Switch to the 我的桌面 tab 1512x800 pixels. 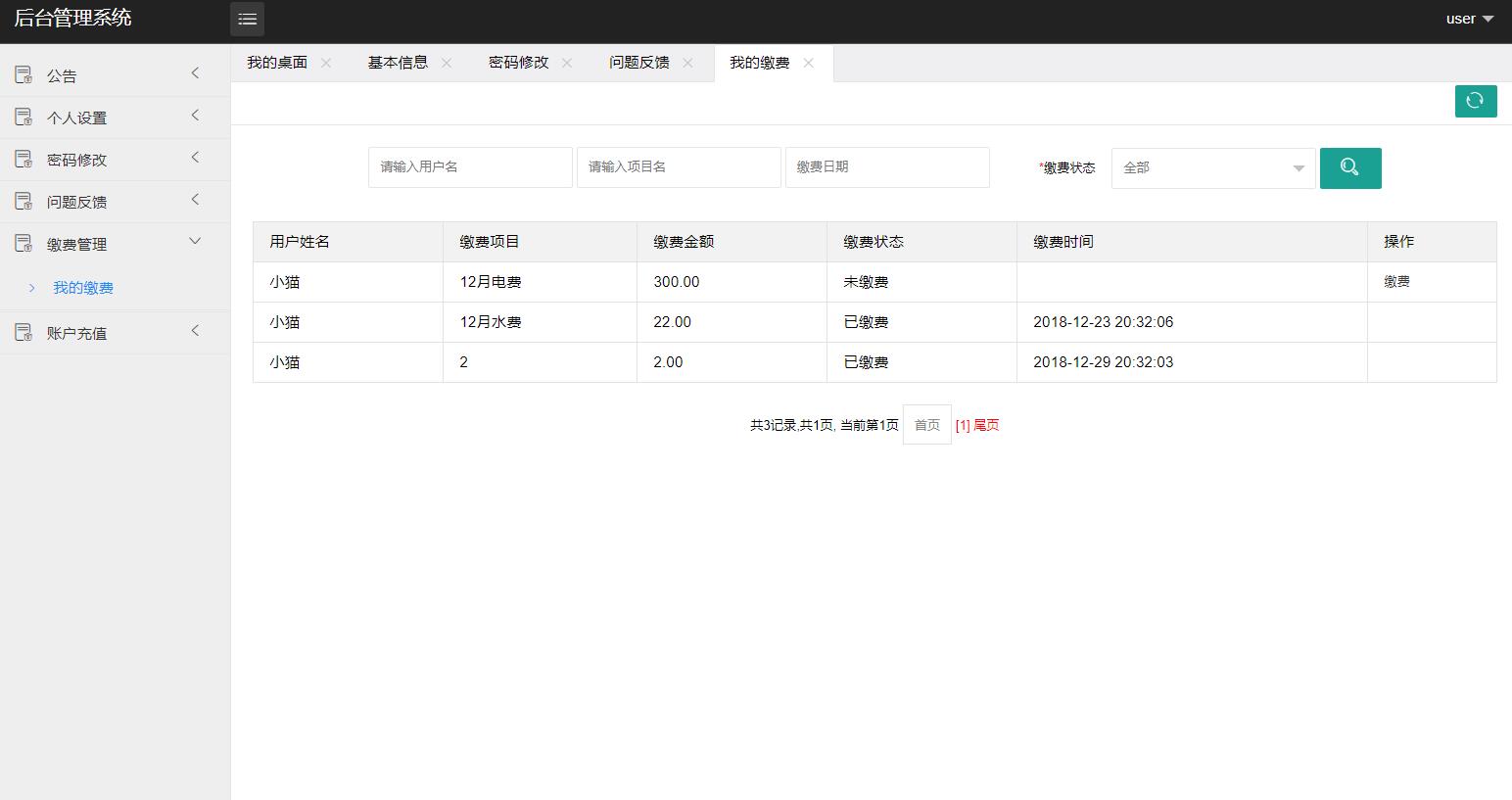[x=278, y=62]
